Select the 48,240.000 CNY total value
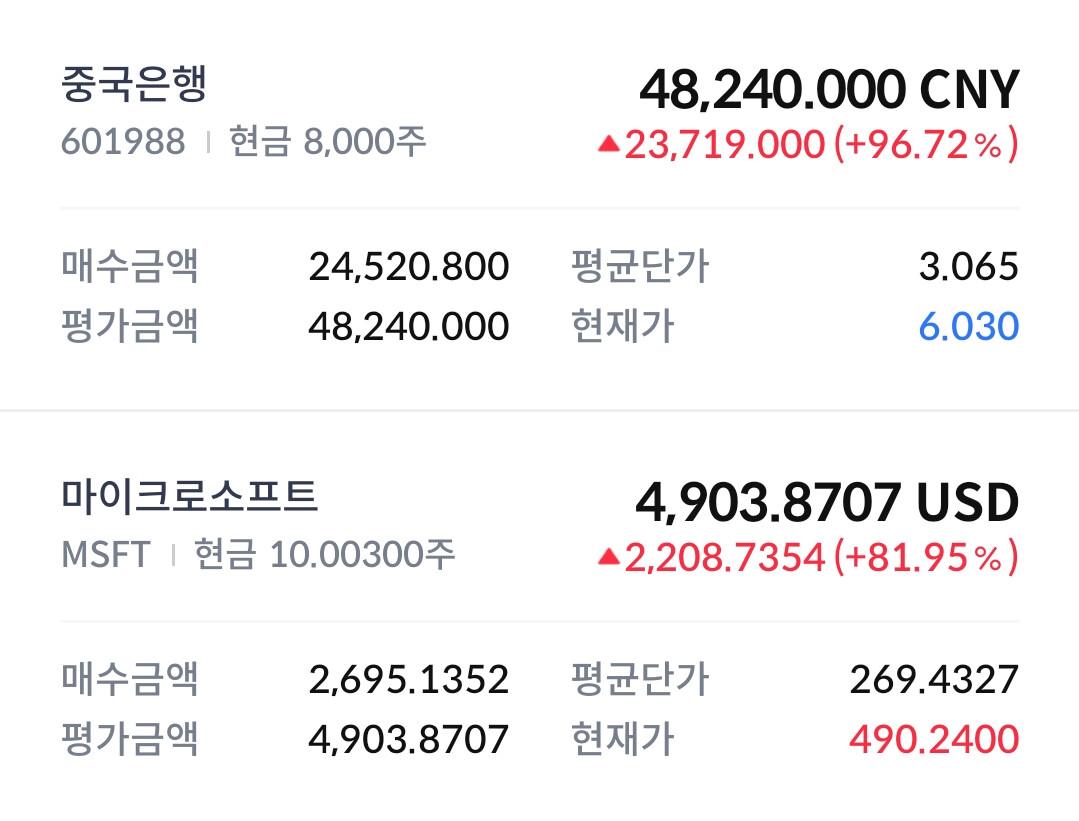This screenshot has height=821, width=1079. (x=829, y=89)
